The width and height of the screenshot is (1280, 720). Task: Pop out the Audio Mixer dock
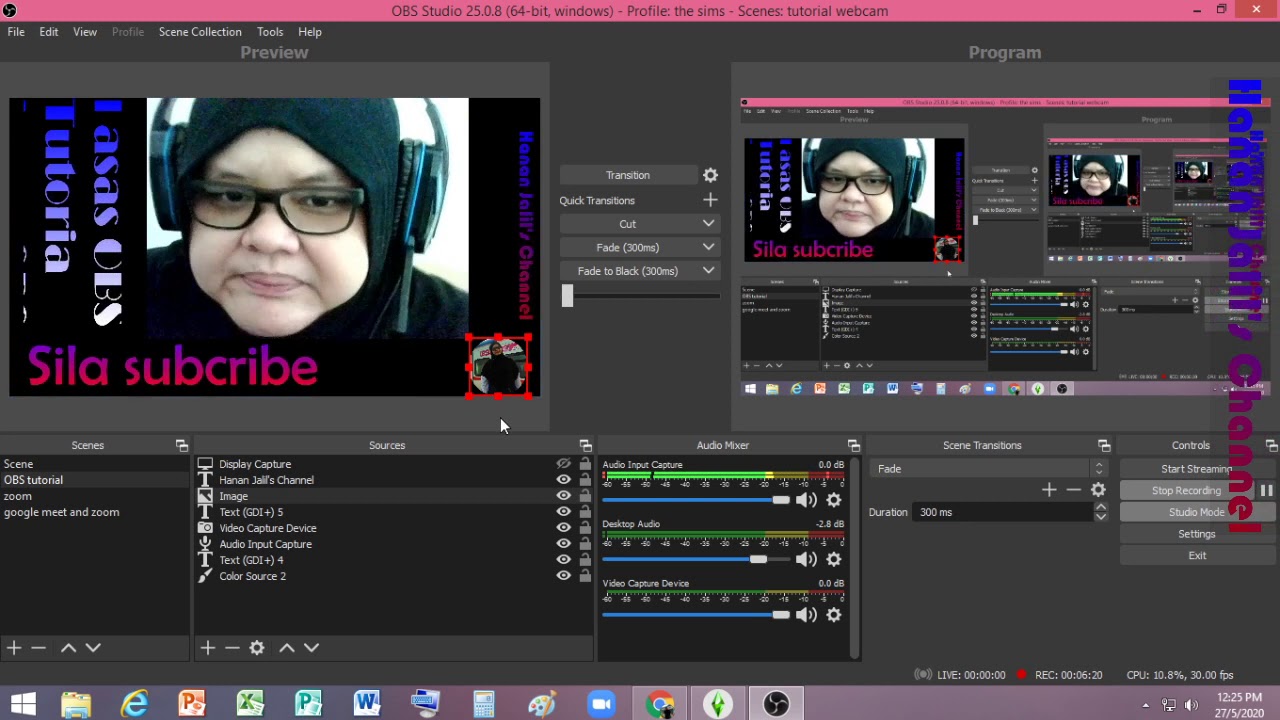pos(853,445)
